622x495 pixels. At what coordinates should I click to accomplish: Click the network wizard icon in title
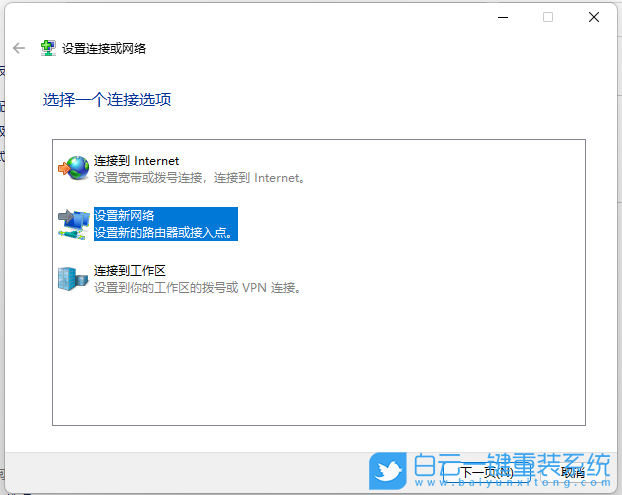pos(48,48)
